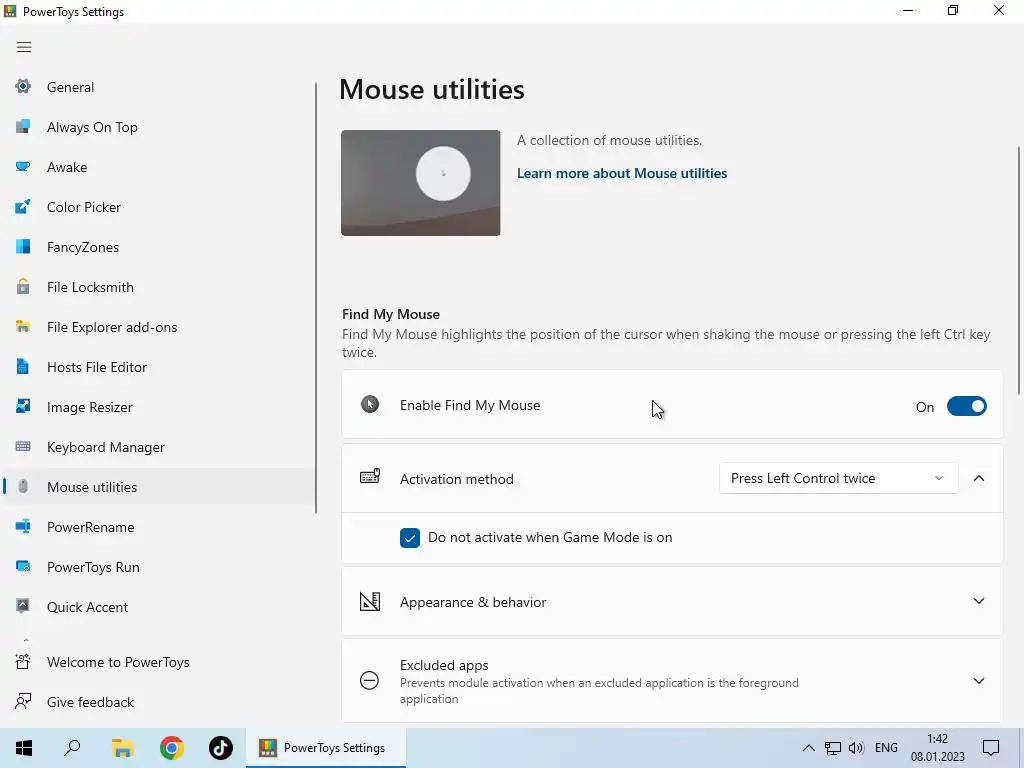Open the notification center icon
1024x768 pixels.
991,748
